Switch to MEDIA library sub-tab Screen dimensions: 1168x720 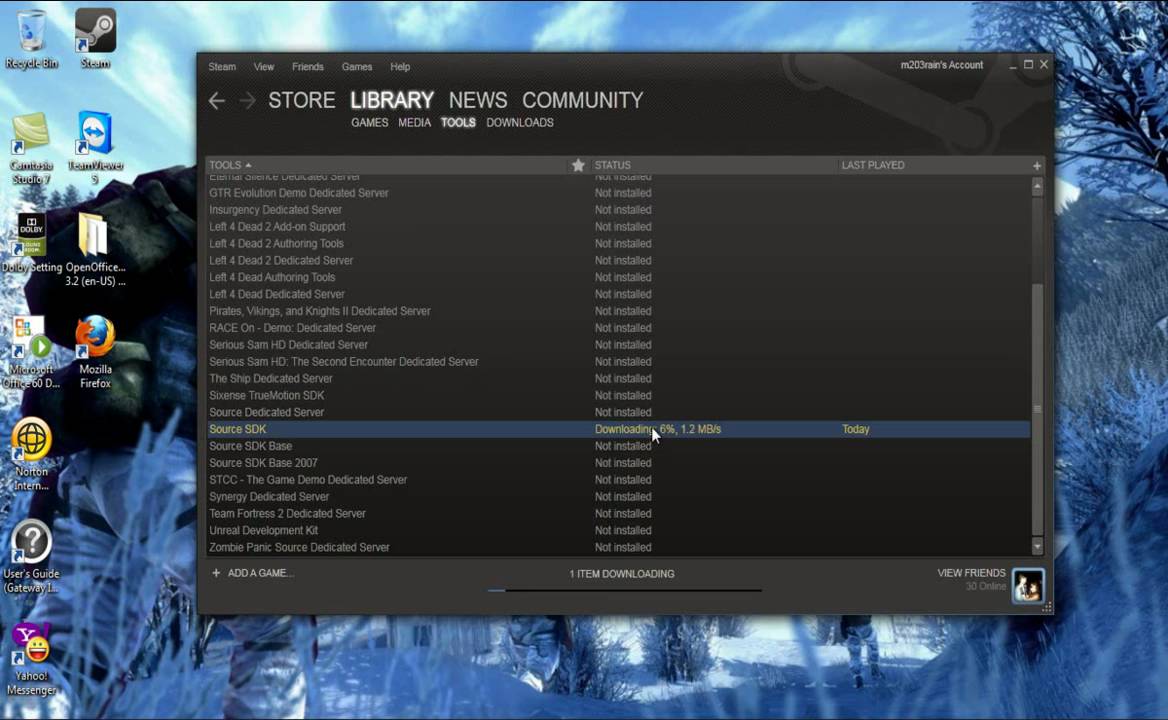click(414, 123)
